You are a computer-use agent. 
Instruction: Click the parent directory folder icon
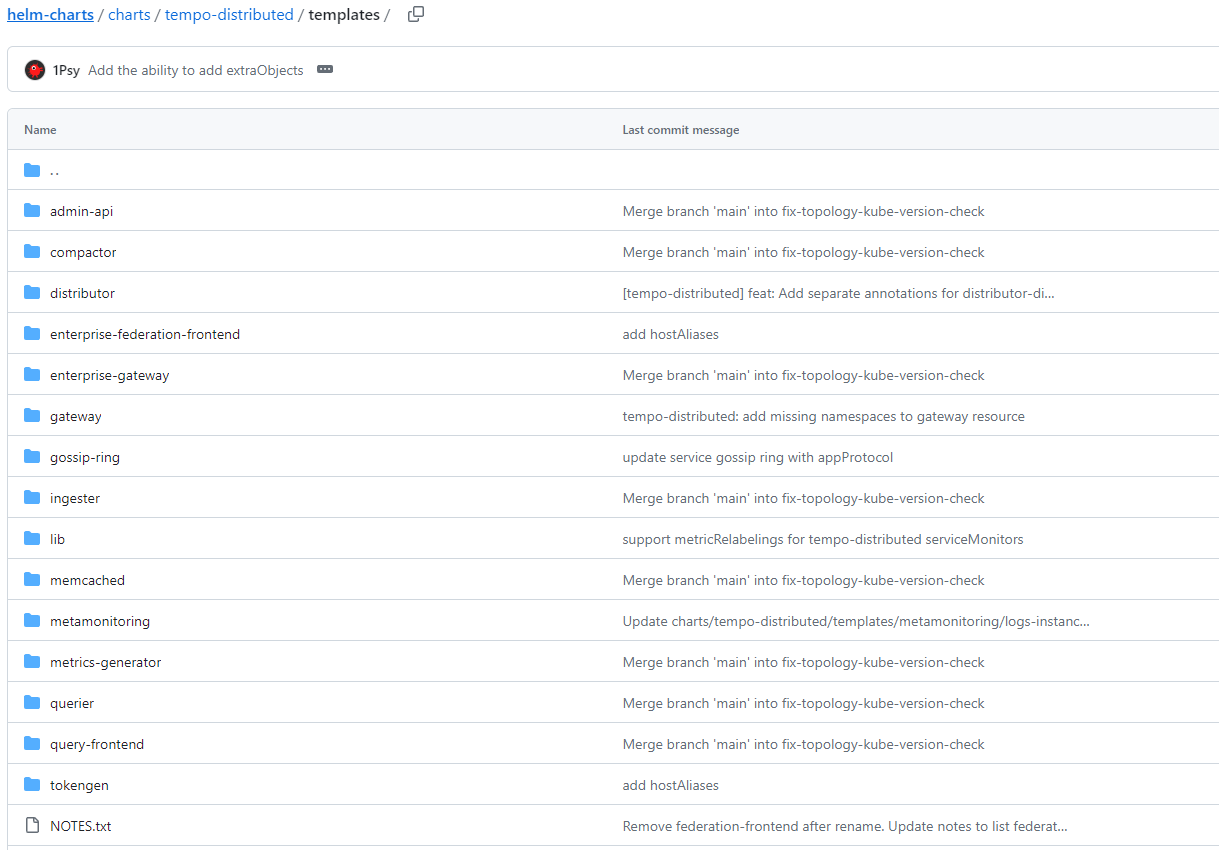click(32, 170)
